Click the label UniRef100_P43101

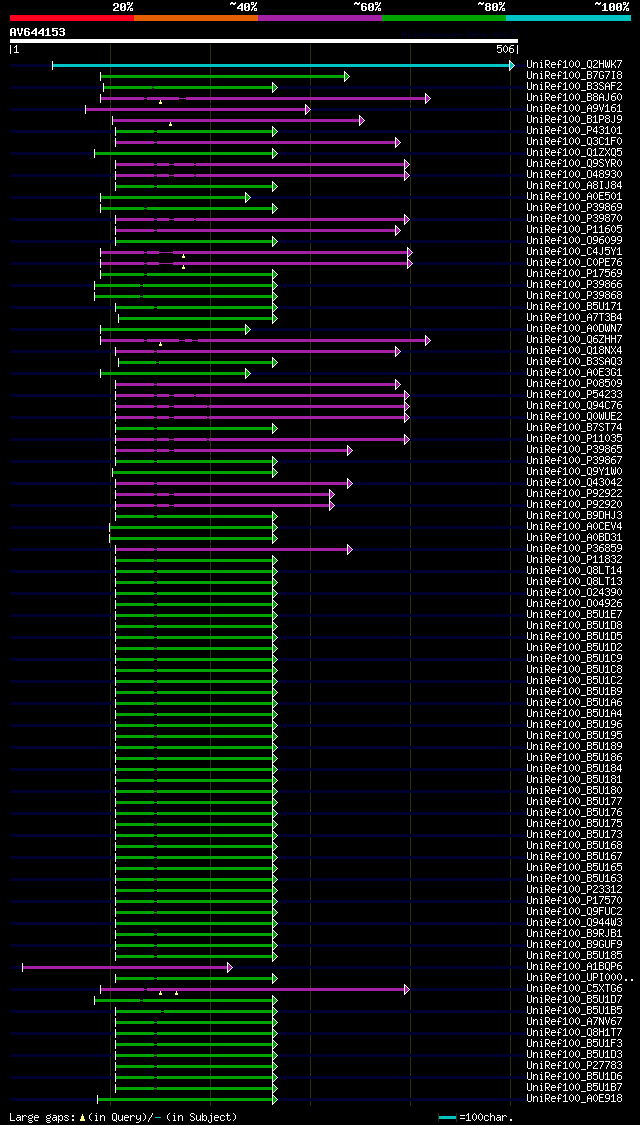574,131
